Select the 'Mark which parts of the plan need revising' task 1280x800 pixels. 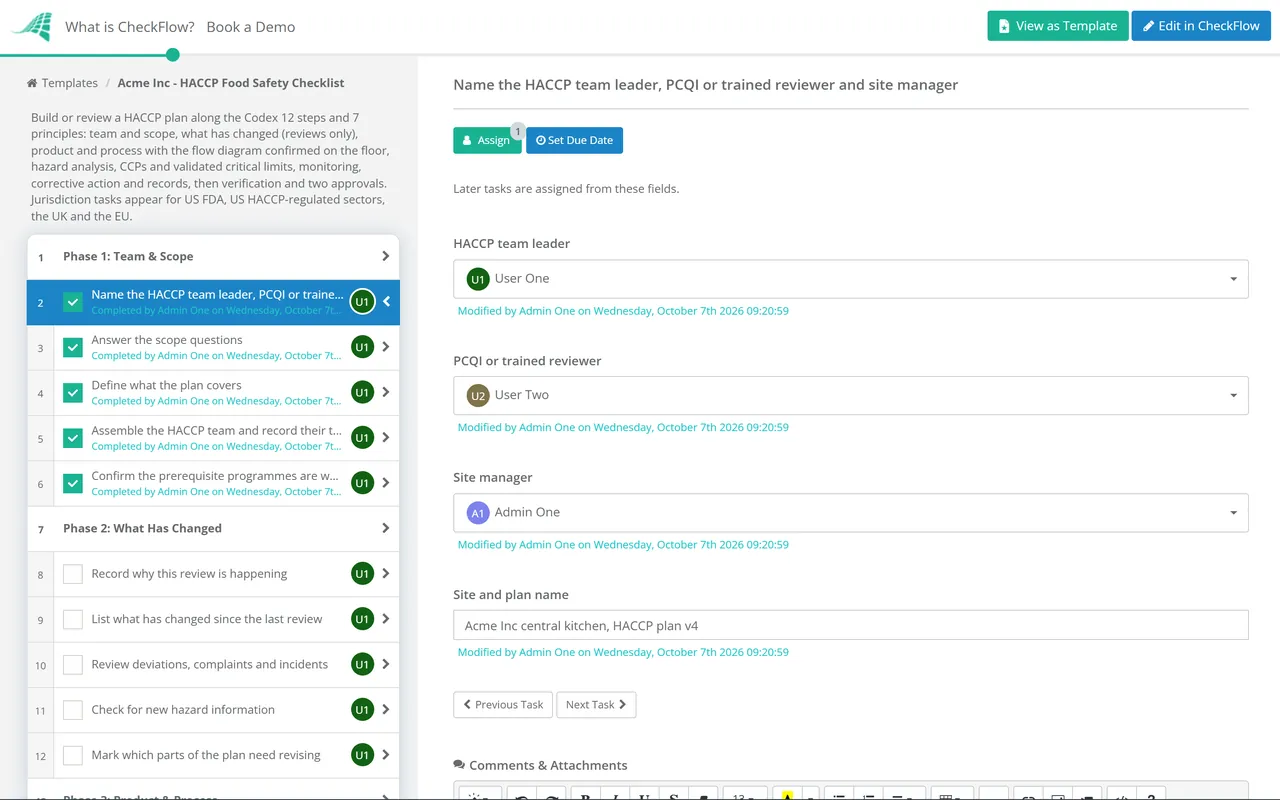pyautogui.click(x=206, y=755)
